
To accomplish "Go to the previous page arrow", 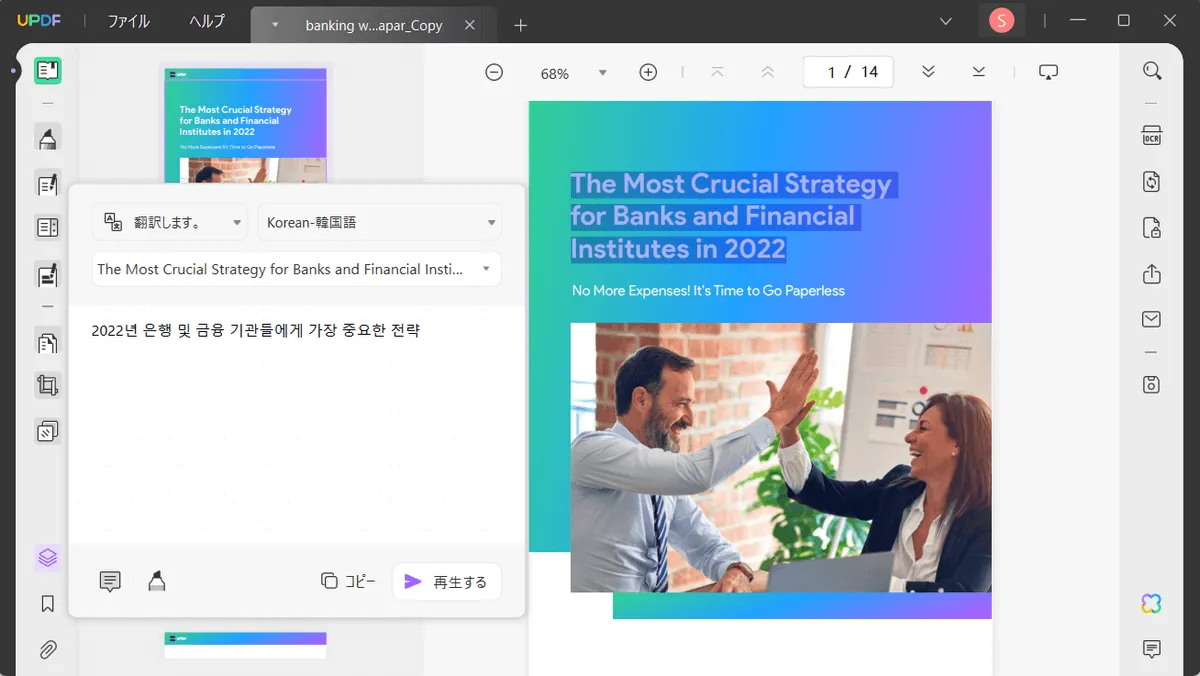I will tap(768, 72).
